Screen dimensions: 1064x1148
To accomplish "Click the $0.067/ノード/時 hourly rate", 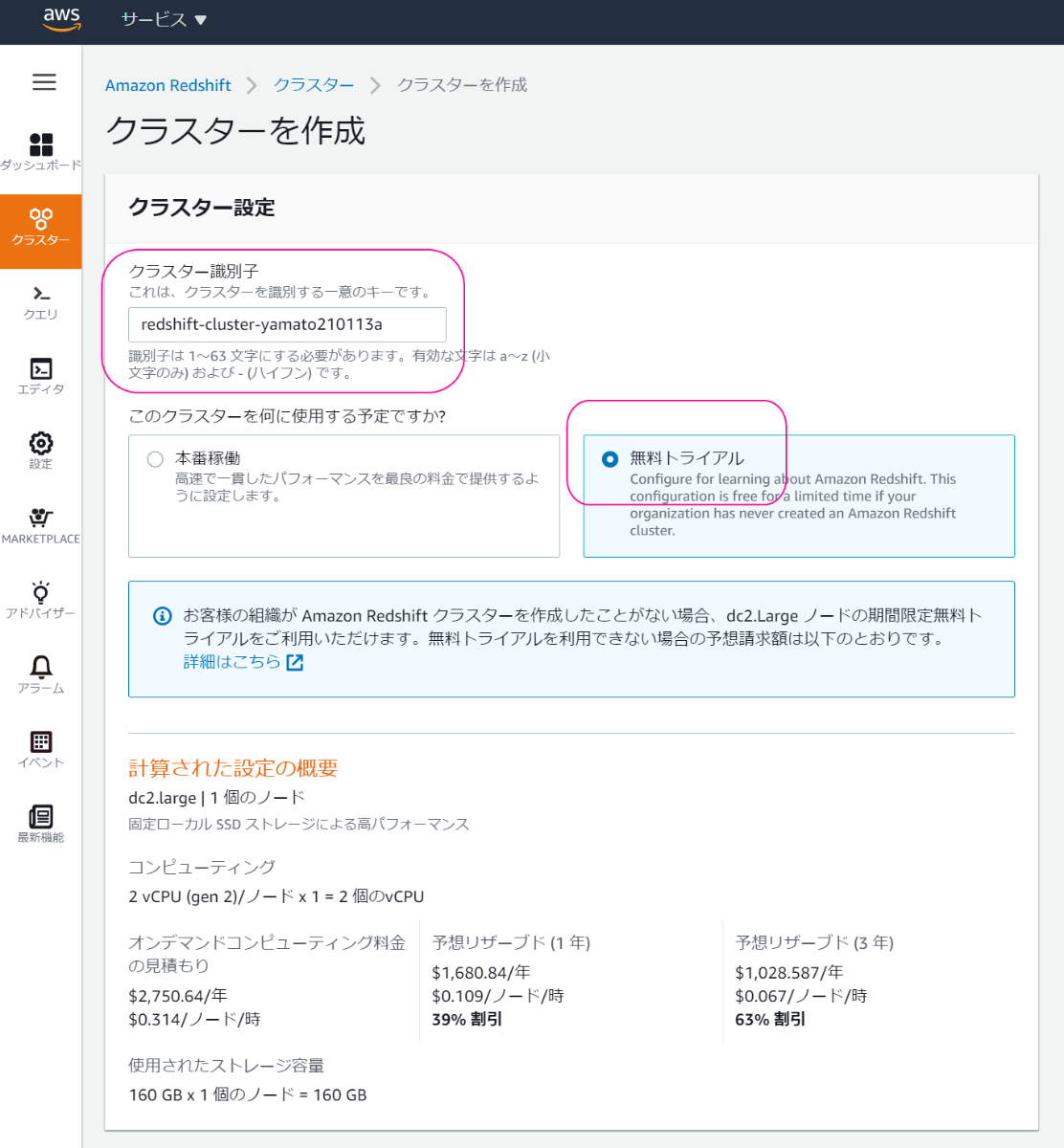I will (x=801, y=997).
